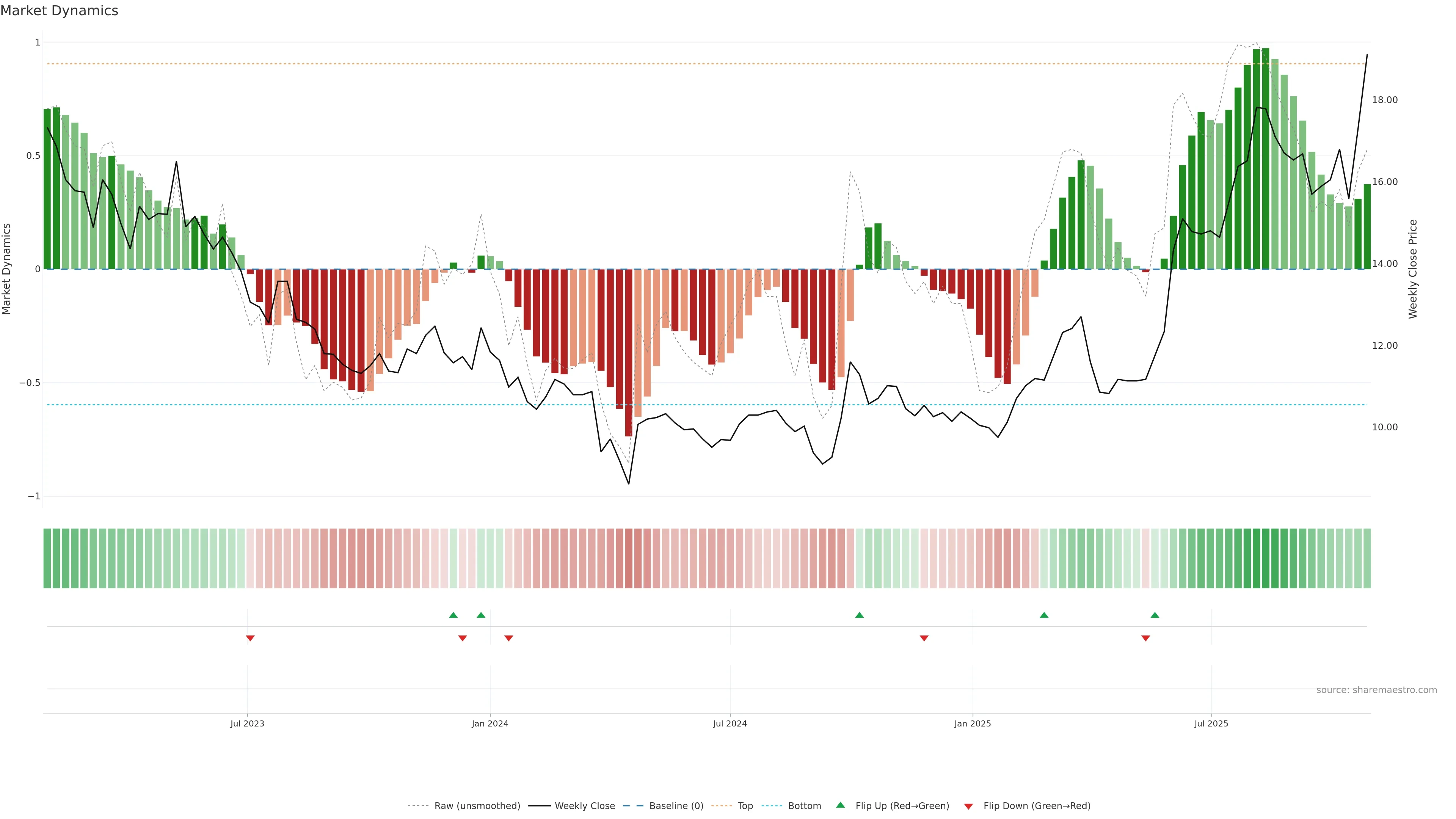Click the green flip-up triangle nearest Jan 2024
The image size is (1456, 819).
(x=481, y=615)
